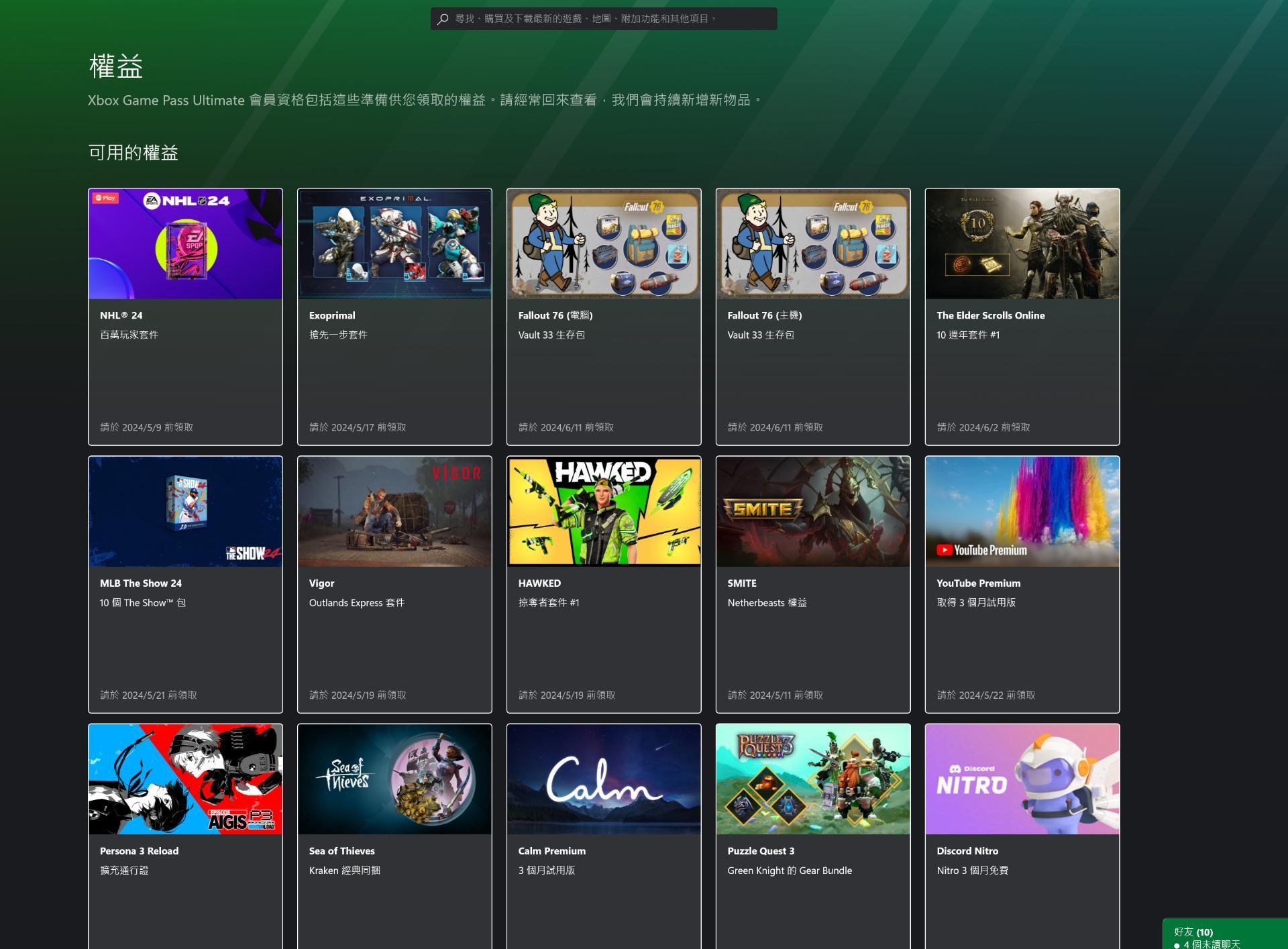Image resolution: width=1288 pixels, height=949 pixels.
Task: Select the Puzzle Quest 3 perk image
Action: [813, 779]
